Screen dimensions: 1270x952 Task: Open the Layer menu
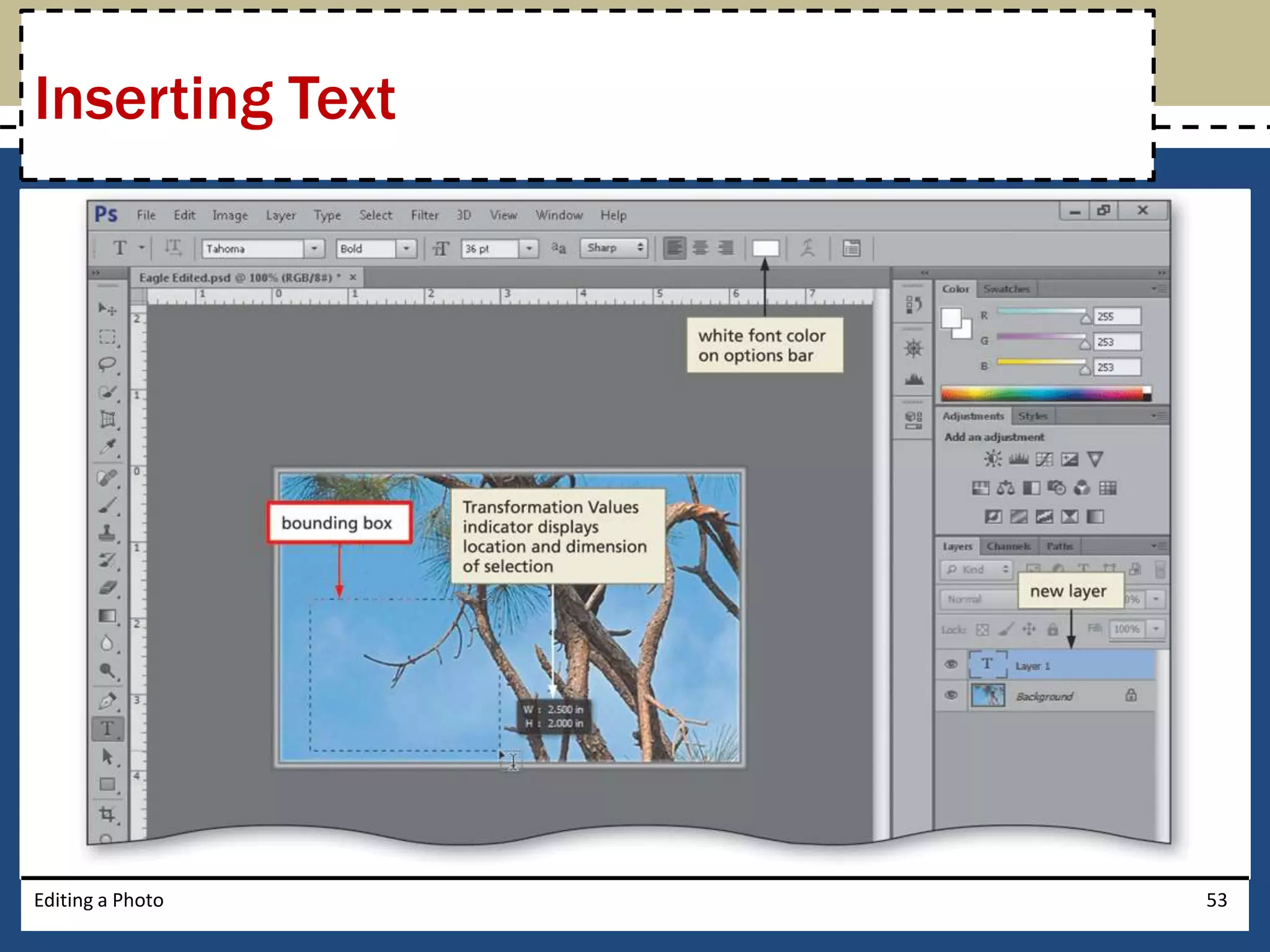281,215
